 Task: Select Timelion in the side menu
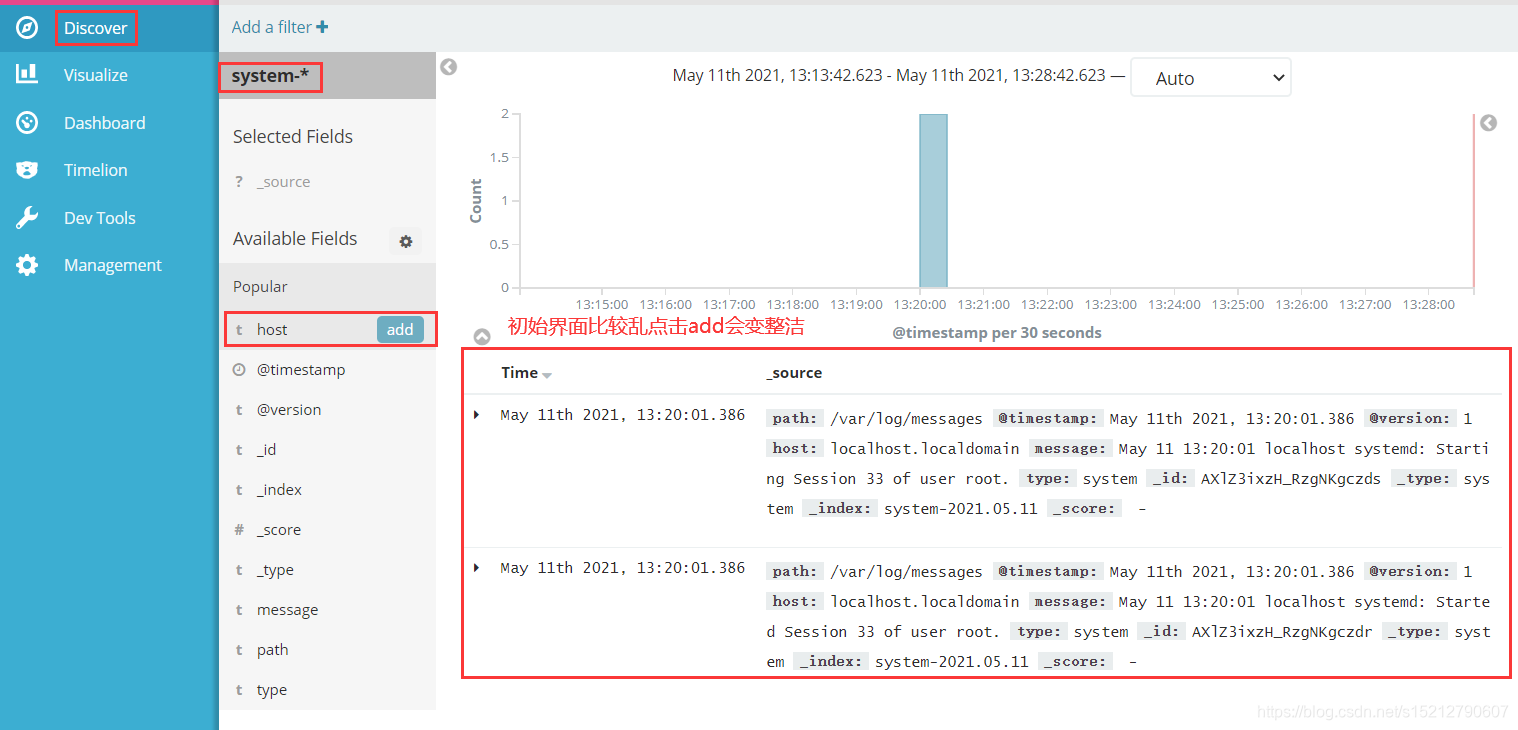click(x=96, y=170)
